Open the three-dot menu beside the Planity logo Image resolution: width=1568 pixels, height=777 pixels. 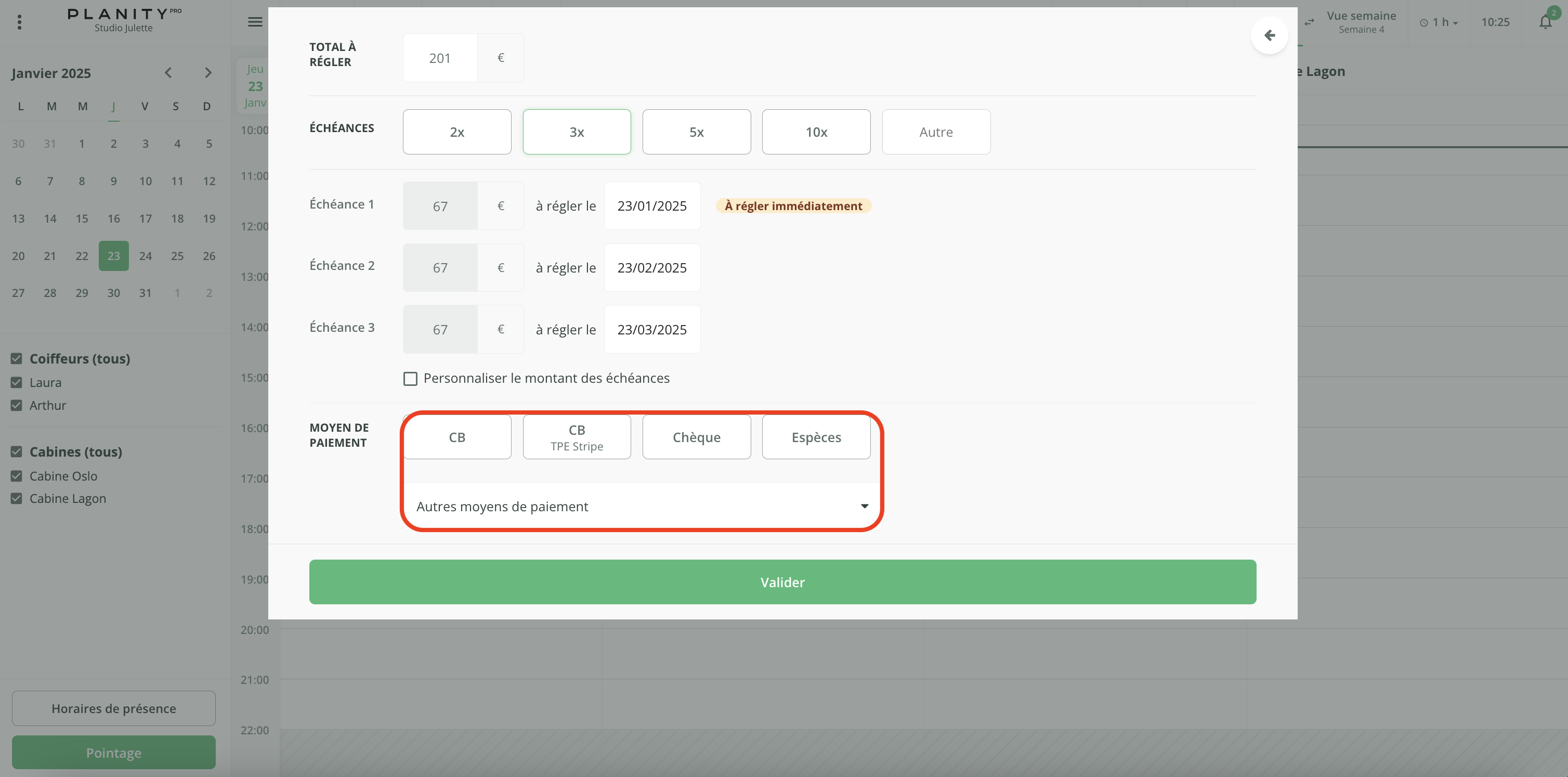point(19,22)
